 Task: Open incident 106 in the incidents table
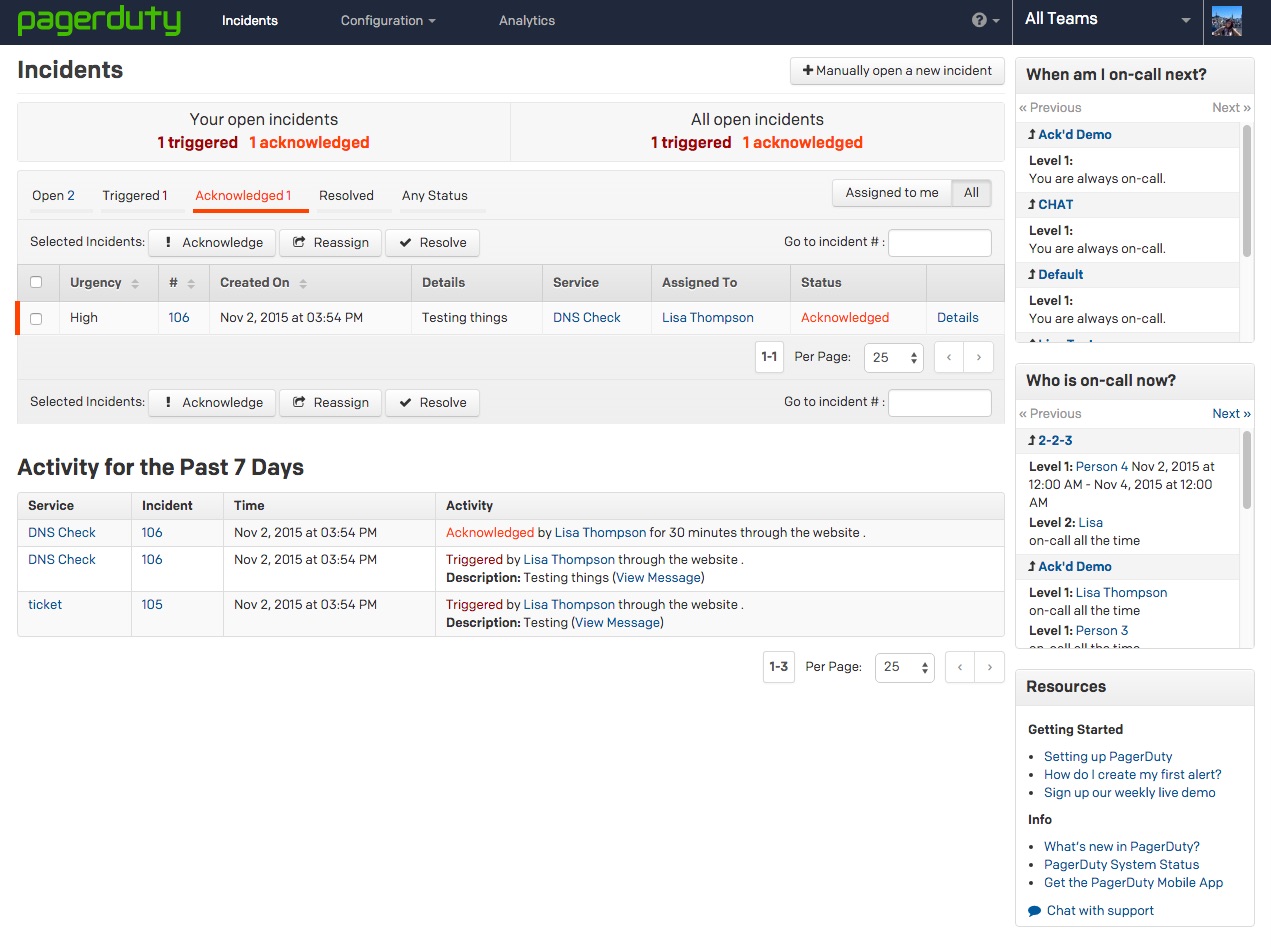pyautogui.click(x=179, y=318)
